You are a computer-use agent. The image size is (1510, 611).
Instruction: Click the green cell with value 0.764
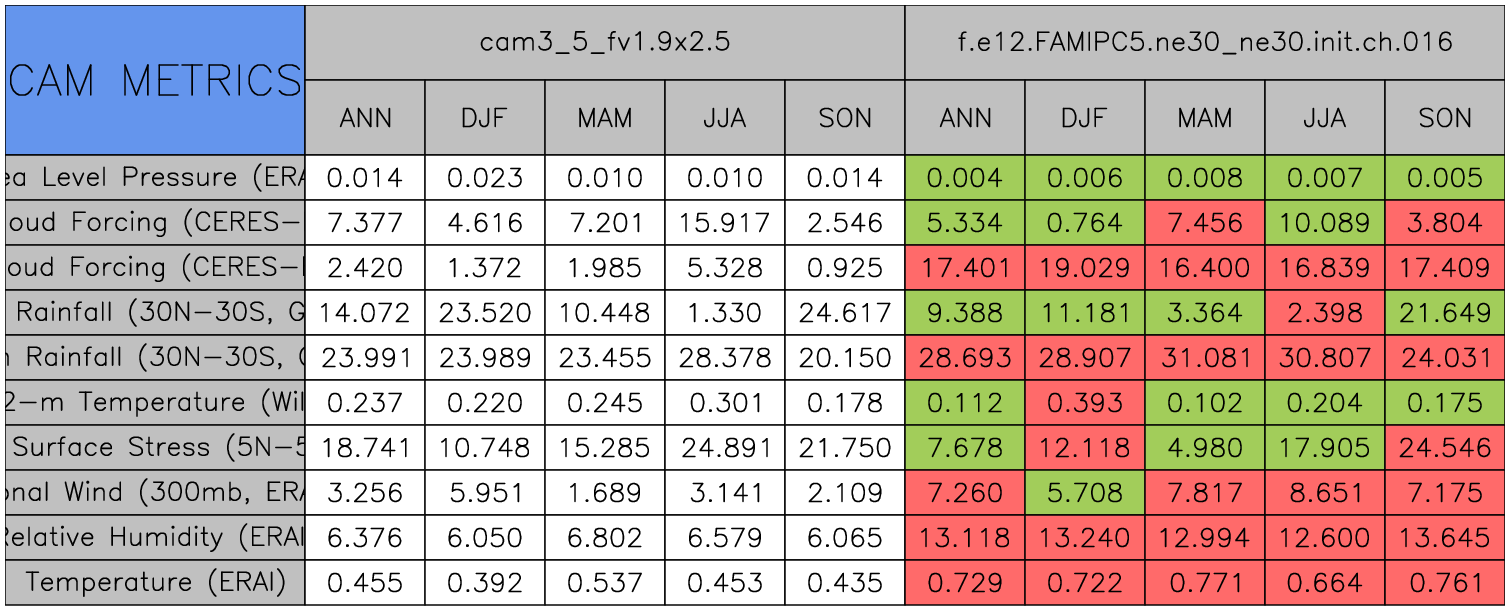pyautogui.click(x=1085, y=223)
